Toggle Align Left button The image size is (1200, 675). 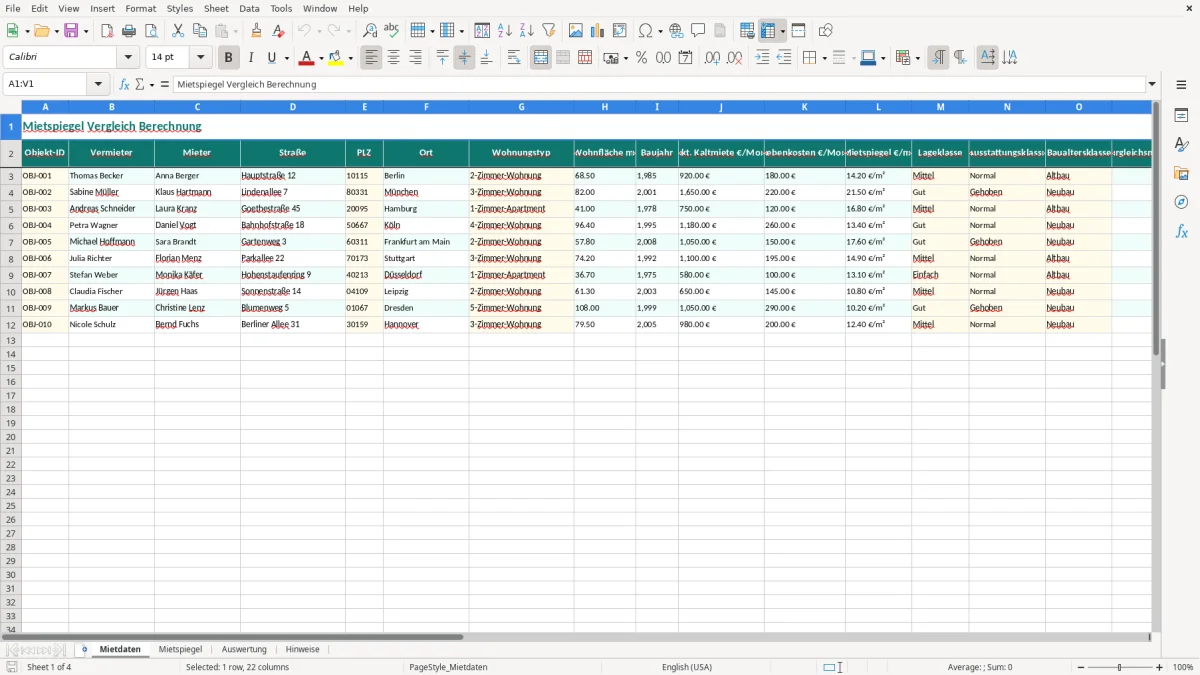(371, 58)
